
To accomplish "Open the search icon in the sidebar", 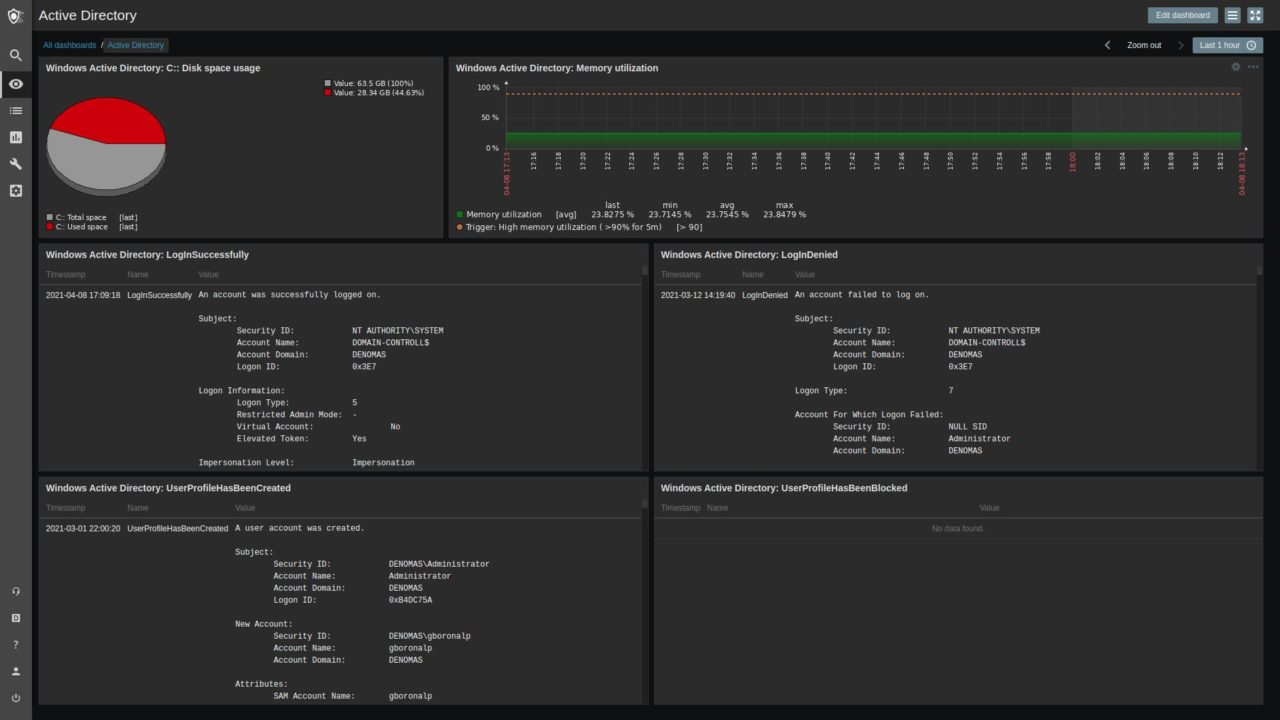I will coord(15,56).
